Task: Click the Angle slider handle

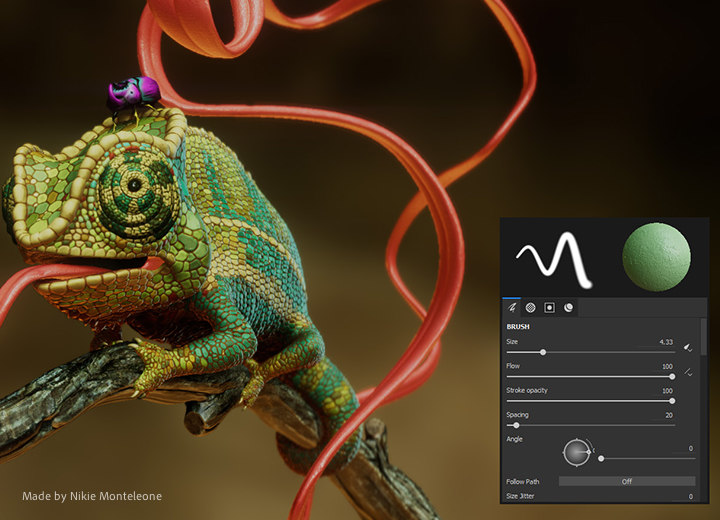Action: (601, 458)
